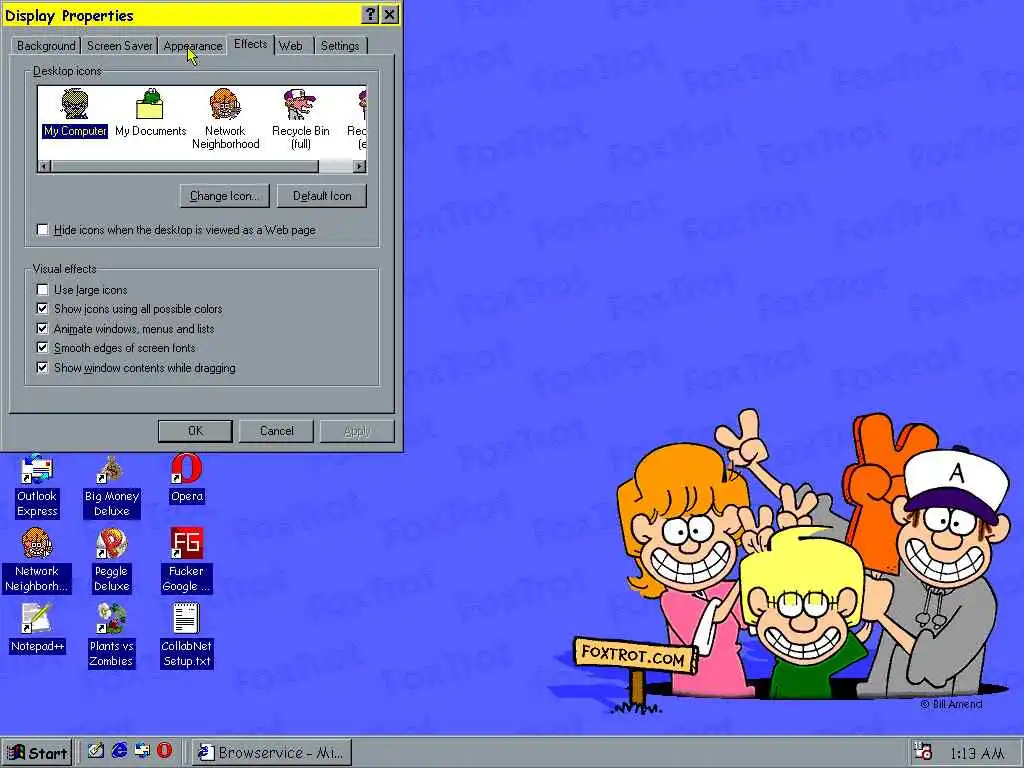This screenshot has width=1024, height=768.
Task: Launch Outlook Express from the quick launch
Action: tap(142, 751)
